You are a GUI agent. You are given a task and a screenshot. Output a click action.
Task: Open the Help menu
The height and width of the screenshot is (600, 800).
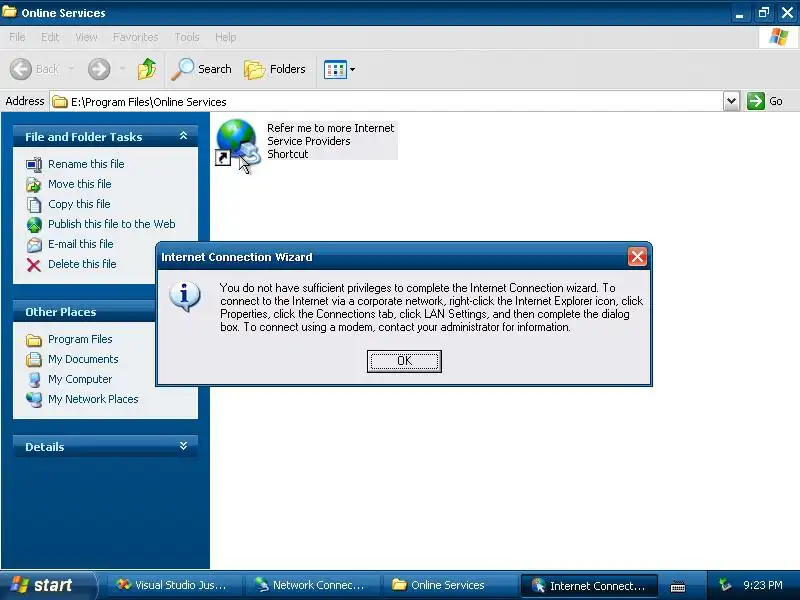226,37
